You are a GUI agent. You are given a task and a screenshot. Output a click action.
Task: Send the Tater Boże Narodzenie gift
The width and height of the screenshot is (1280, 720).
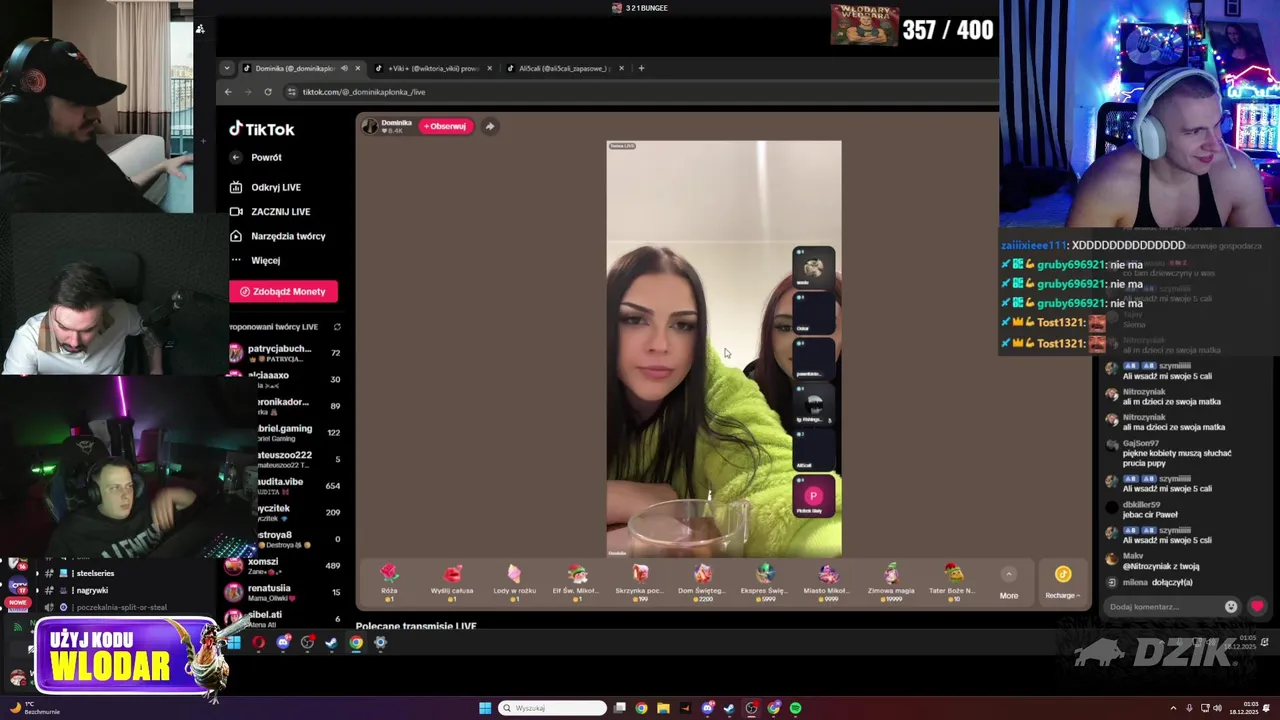953,580
